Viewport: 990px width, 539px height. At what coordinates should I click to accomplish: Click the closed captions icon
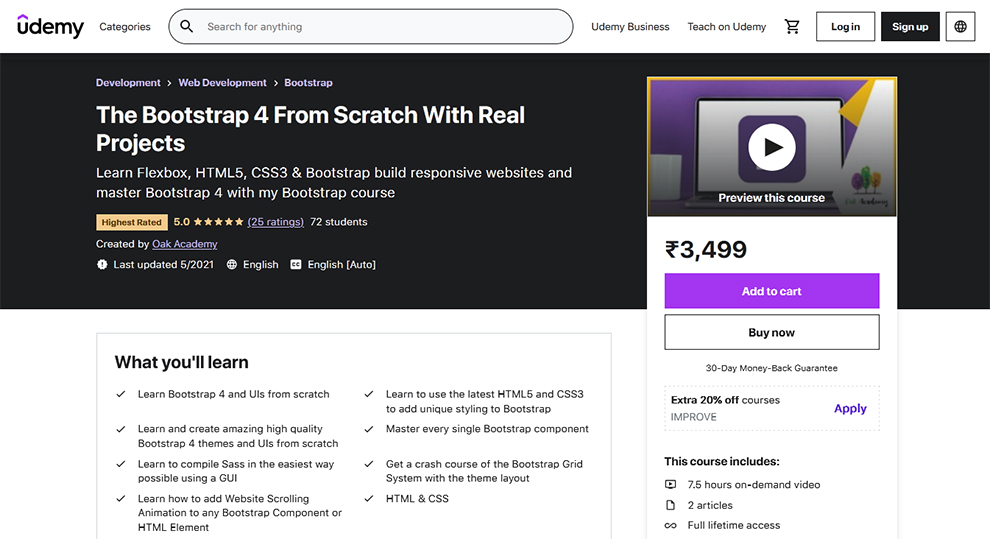coord(296,265)
